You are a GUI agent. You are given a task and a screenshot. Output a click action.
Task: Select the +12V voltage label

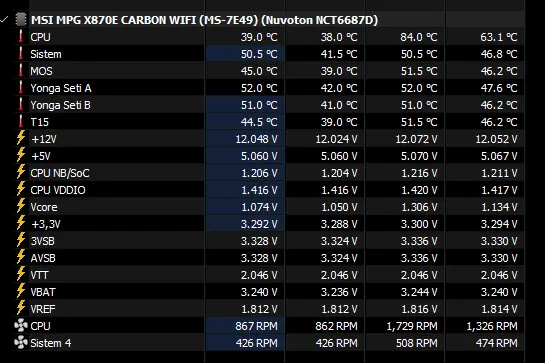44,139
